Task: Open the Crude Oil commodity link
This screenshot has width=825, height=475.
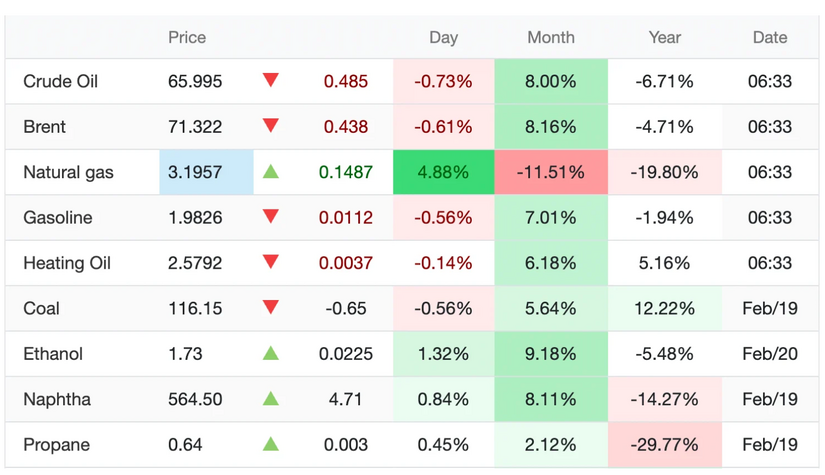Action: pos(61,81)
